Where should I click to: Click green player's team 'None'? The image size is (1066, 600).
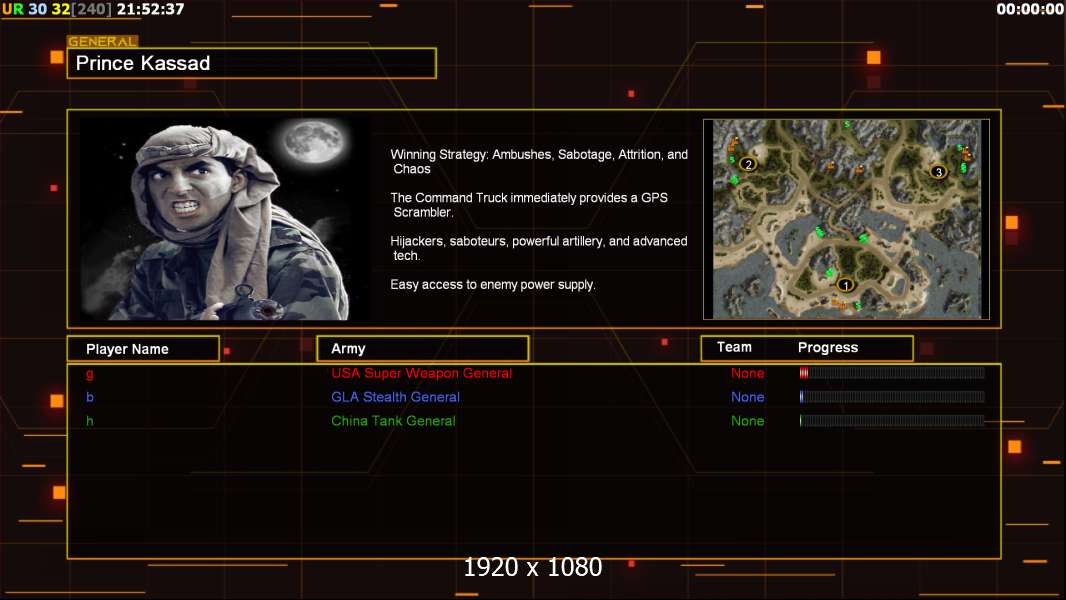(x=747, y=421)
